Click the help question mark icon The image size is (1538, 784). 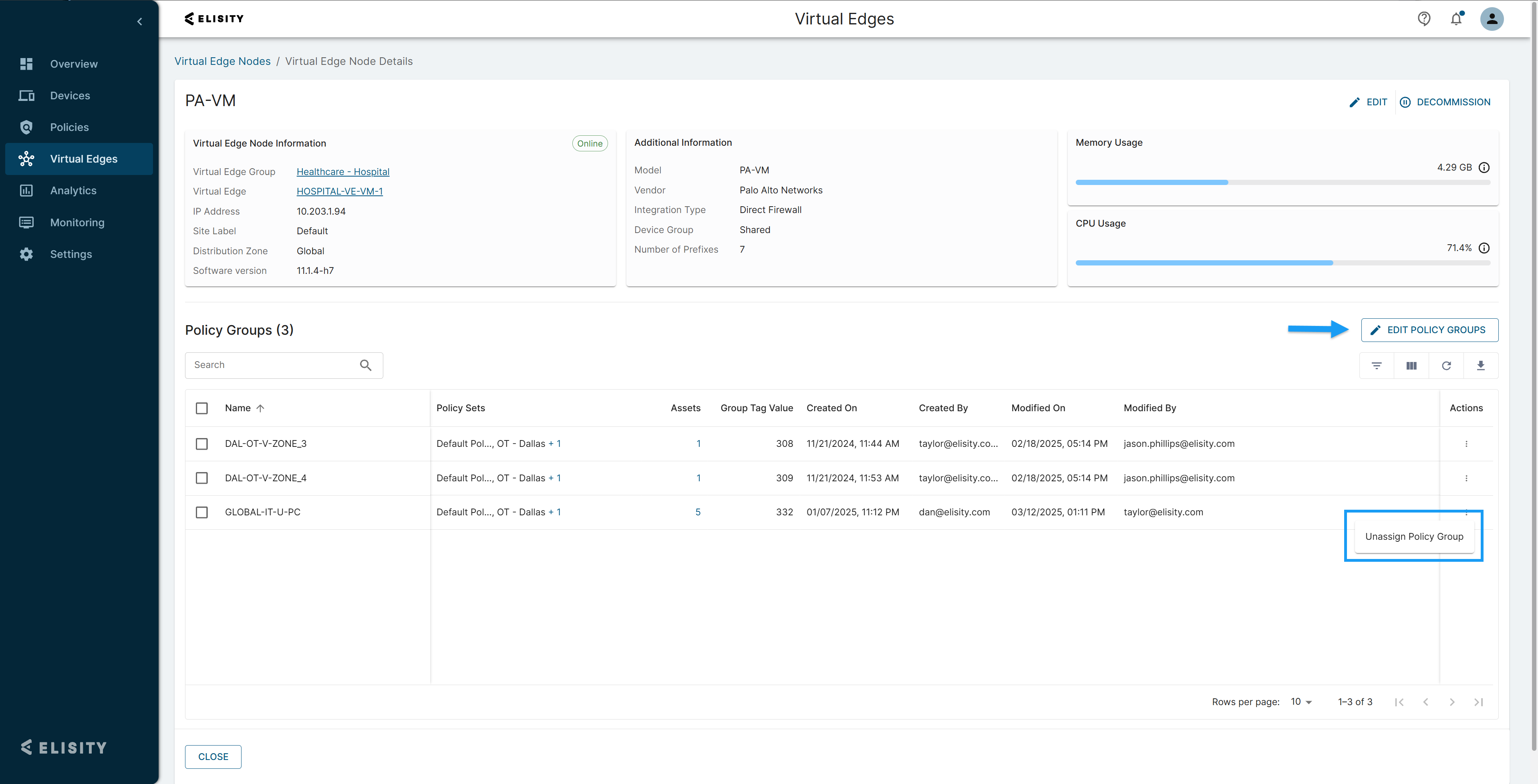[1424, 19]
